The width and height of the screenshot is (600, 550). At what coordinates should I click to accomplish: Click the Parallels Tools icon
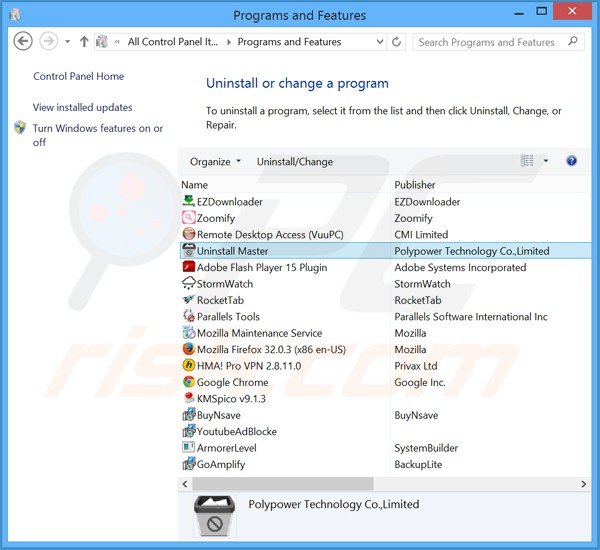click(x=188, y=316)
